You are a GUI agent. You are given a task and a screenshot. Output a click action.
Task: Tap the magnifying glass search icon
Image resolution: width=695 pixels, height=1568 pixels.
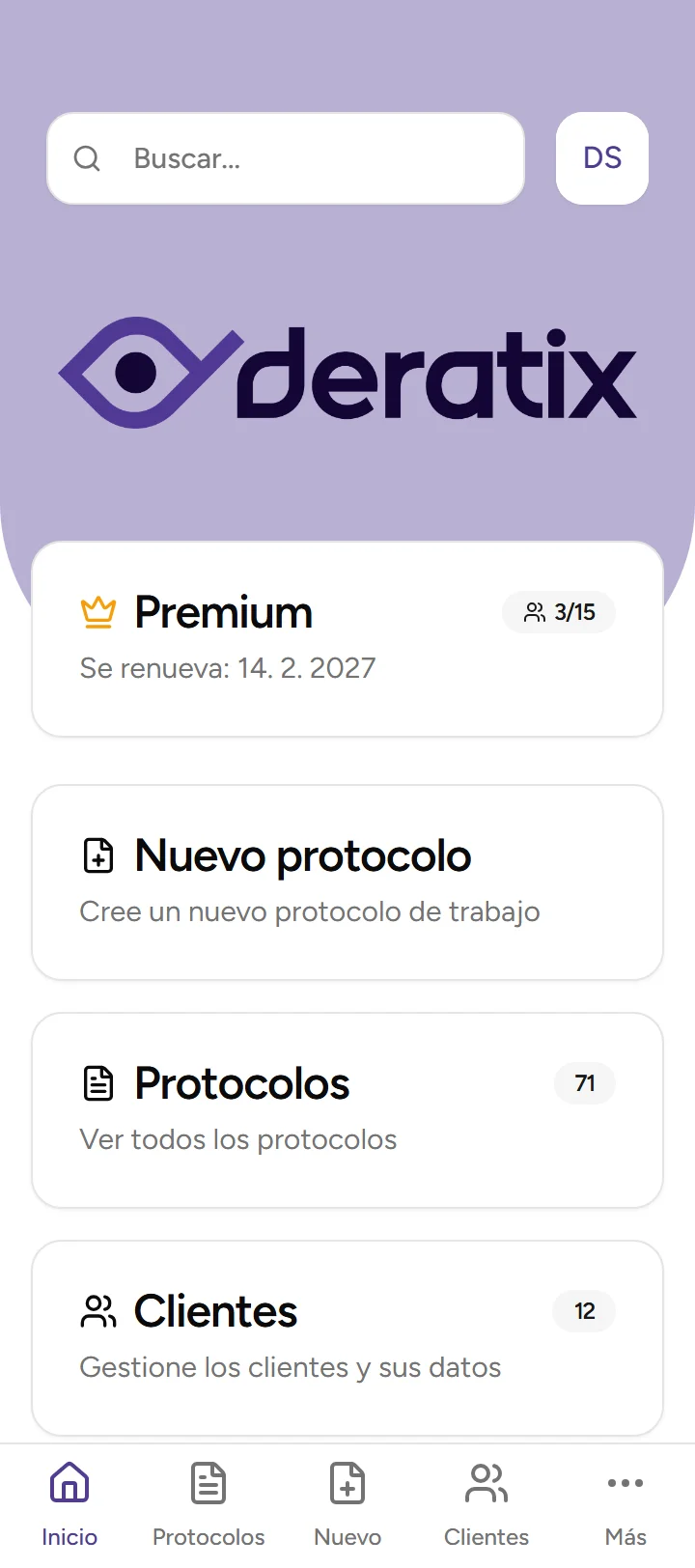click(87, 158)
